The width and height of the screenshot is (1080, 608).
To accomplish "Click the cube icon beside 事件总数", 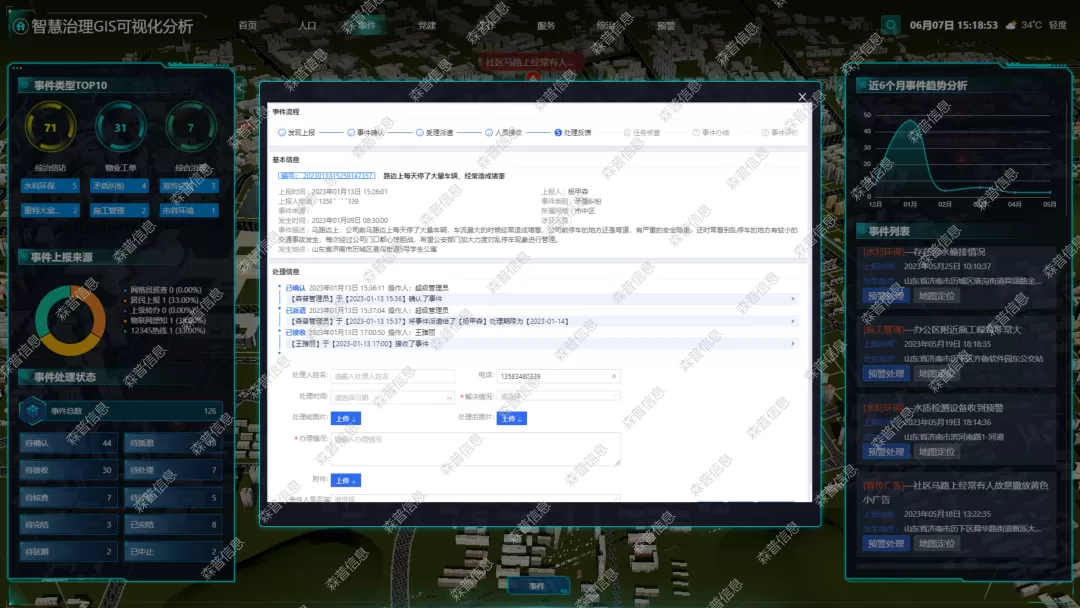I will pos(32,411).
